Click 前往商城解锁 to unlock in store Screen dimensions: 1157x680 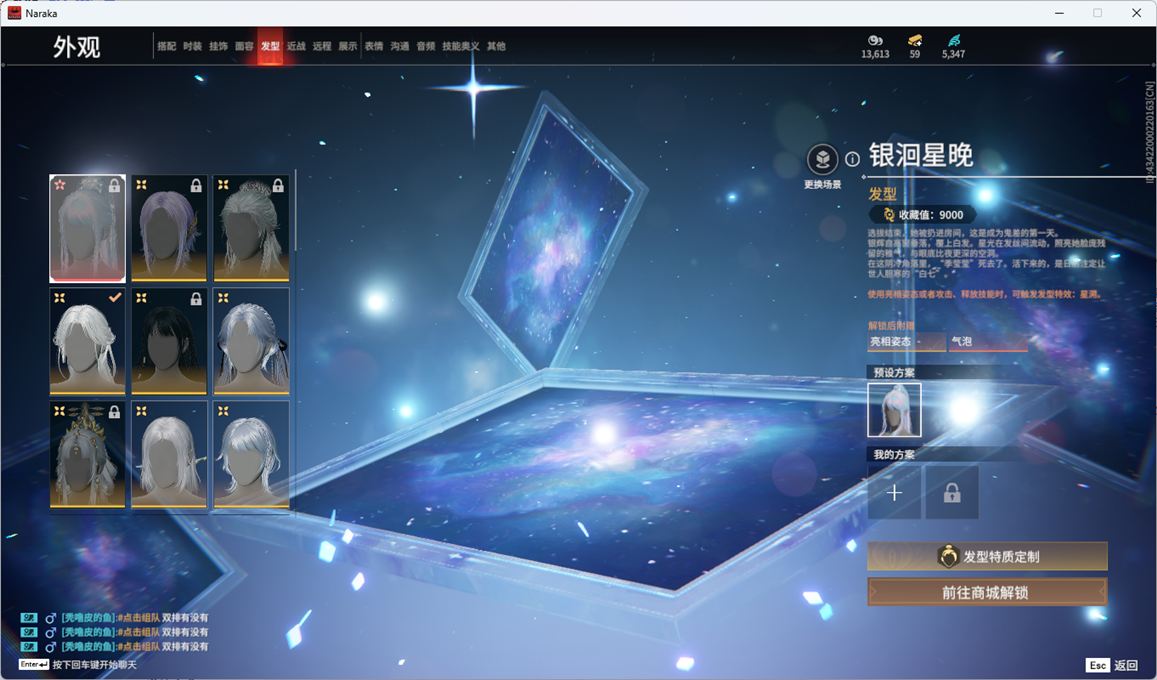tap(987, 592)
